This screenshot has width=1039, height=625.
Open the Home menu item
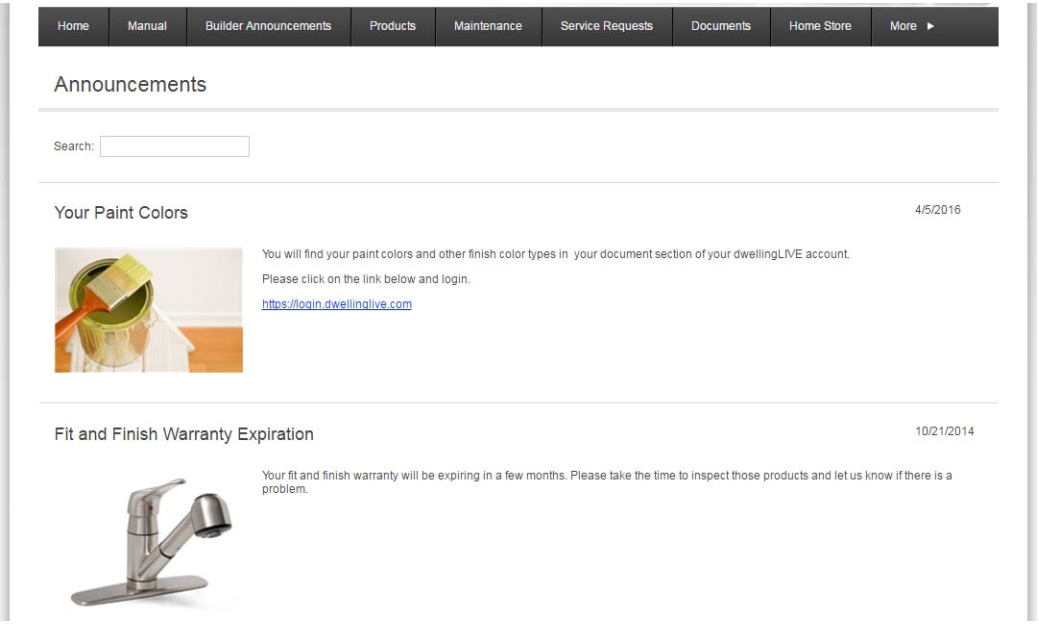[73, 26]
